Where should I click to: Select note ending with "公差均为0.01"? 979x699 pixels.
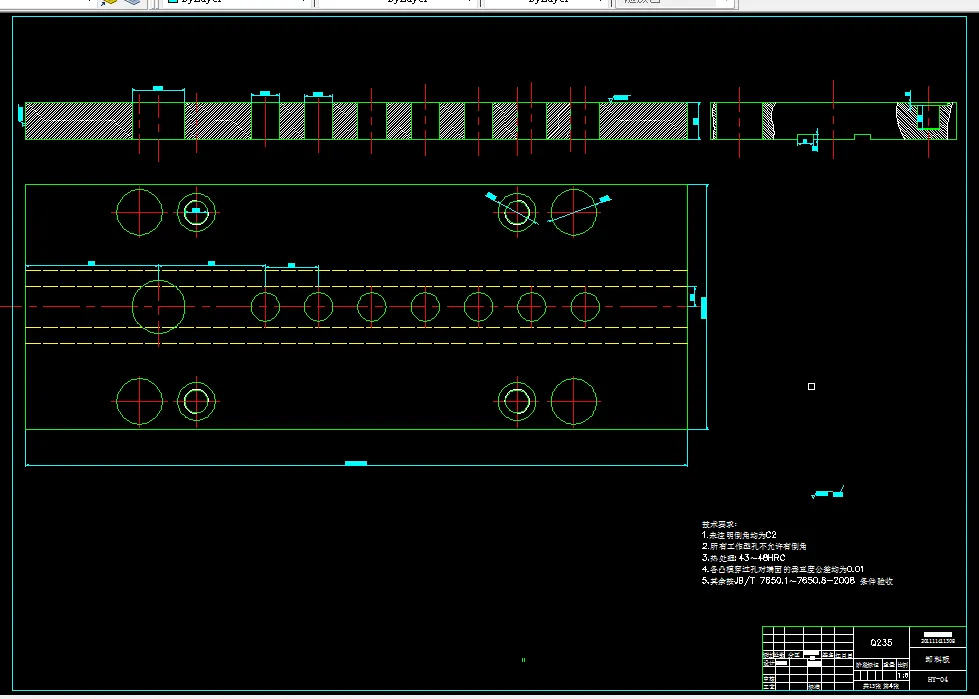(x=783, y=569)
